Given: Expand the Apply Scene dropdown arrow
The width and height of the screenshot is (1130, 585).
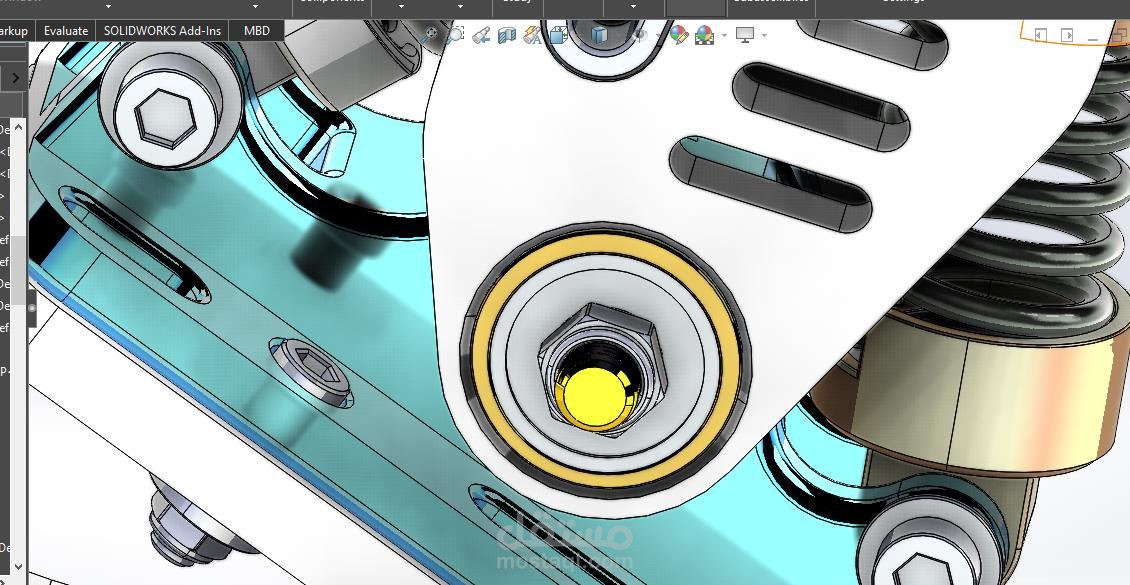Looking at the screenshot, I should [724, 35].
